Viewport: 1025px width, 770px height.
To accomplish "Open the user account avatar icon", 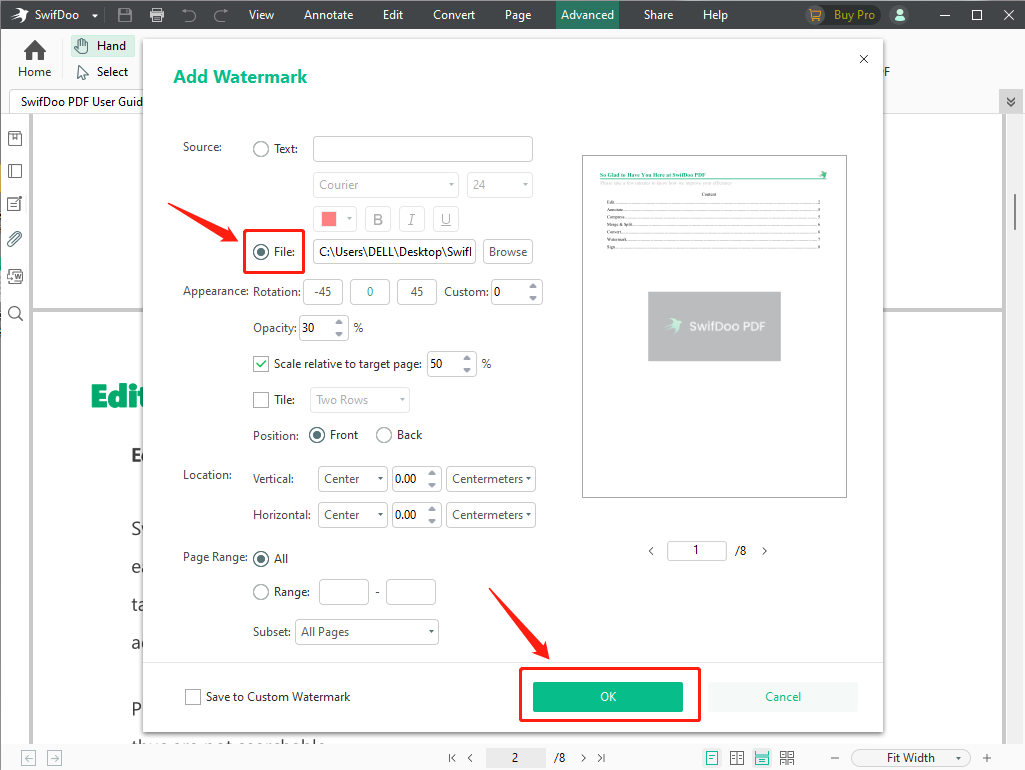I will coord(899,14).
